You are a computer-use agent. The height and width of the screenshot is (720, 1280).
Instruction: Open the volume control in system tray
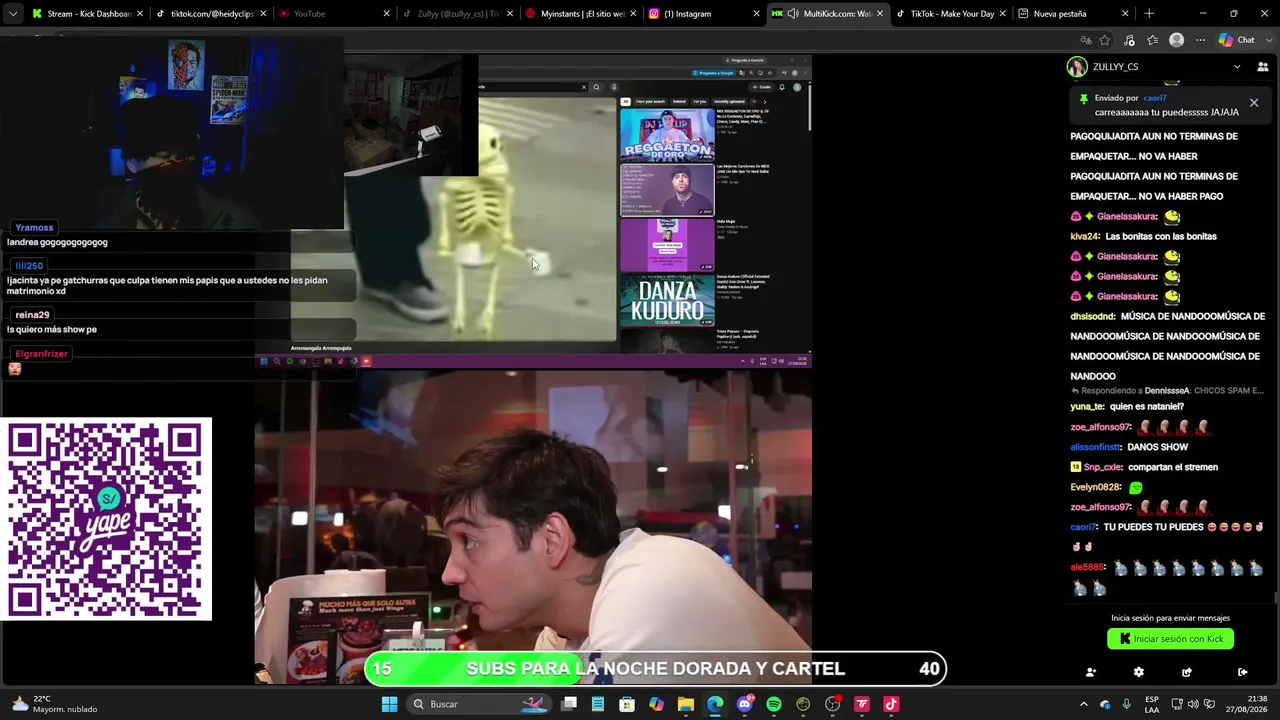[1193, 704]
